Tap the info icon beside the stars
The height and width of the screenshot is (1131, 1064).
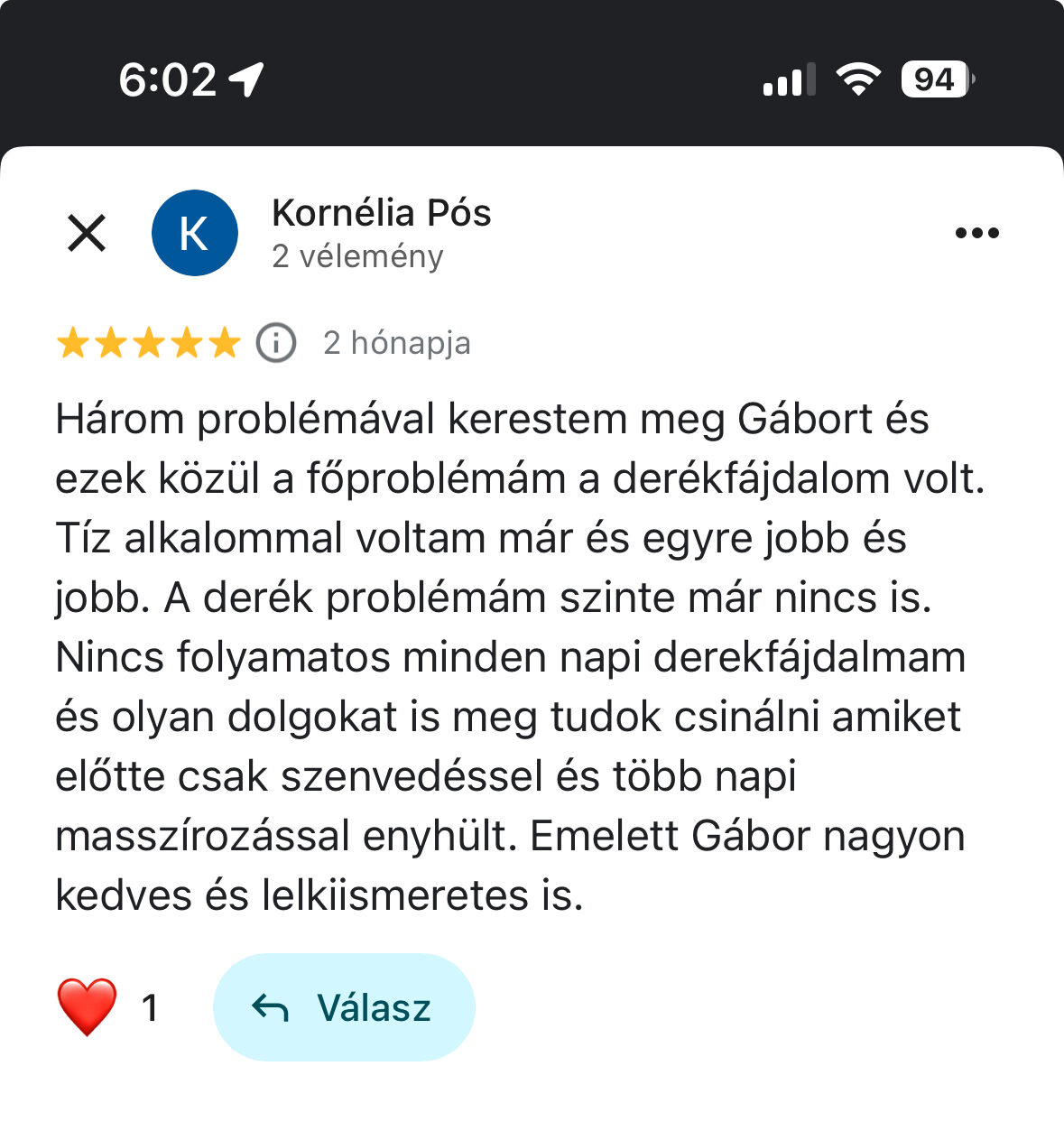pos(276,343)
